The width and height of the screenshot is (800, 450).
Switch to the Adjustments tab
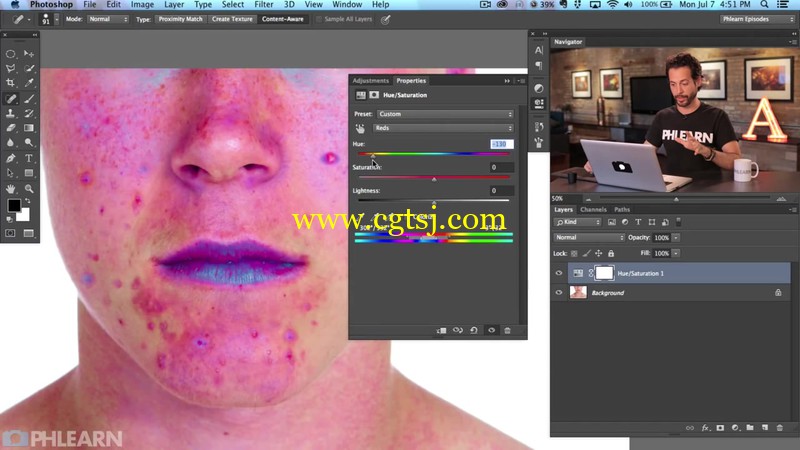[370, 81]
